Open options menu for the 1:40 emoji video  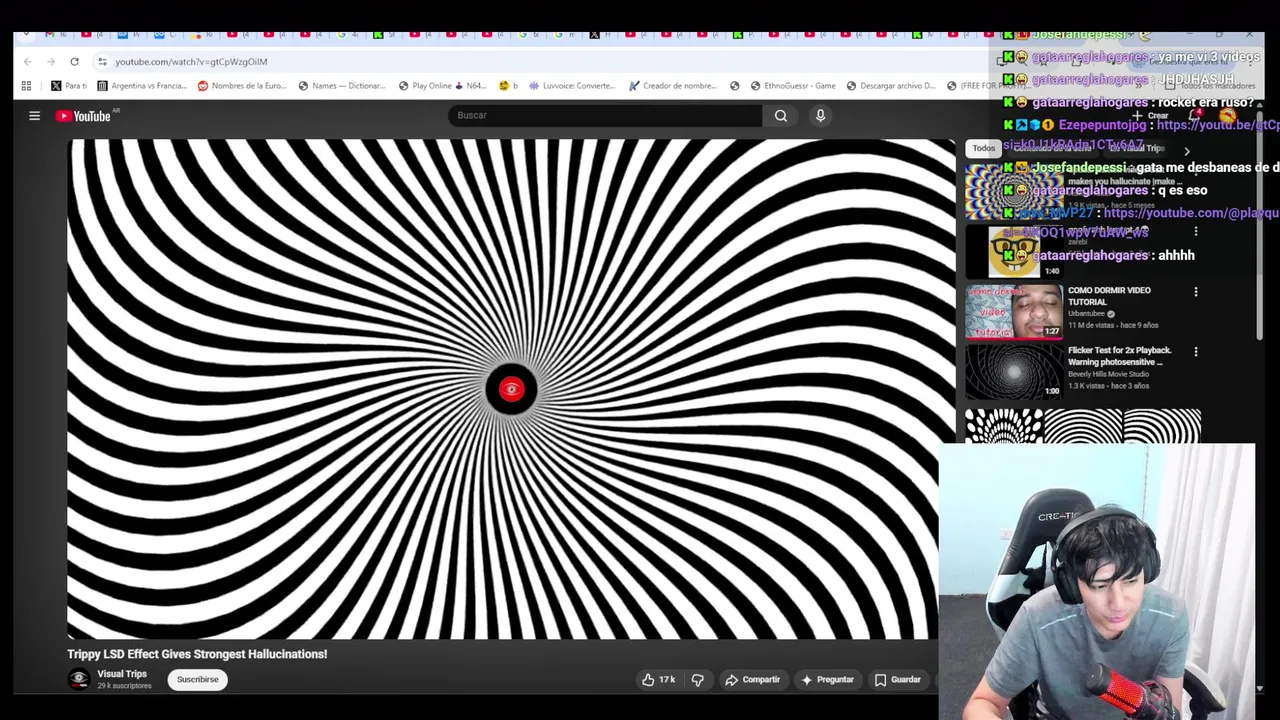(1195, 232)
